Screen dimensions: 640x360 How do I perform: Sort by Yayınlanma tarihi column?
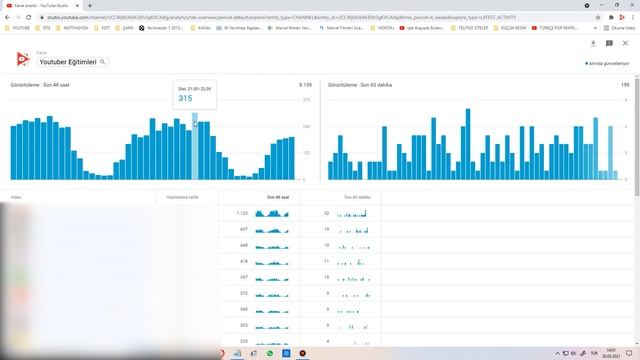[182, 197]
